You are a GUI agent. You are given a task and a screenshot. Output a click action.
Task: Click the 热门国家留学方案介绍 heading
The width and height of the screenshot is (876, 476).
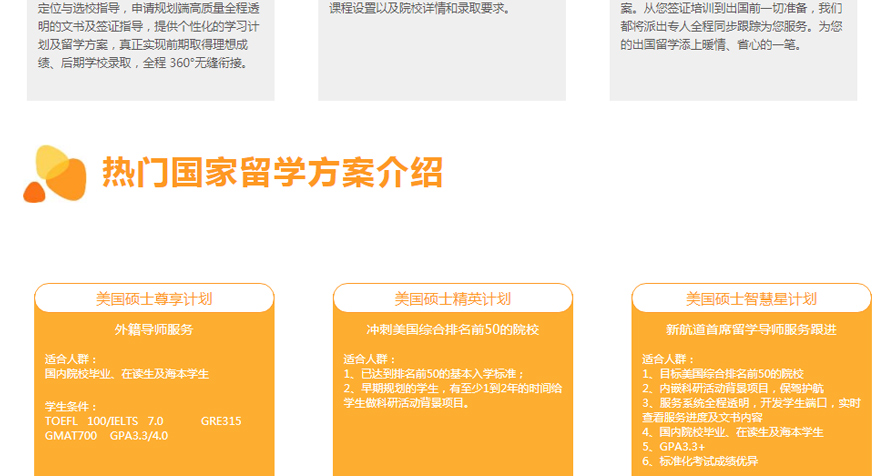272,172
